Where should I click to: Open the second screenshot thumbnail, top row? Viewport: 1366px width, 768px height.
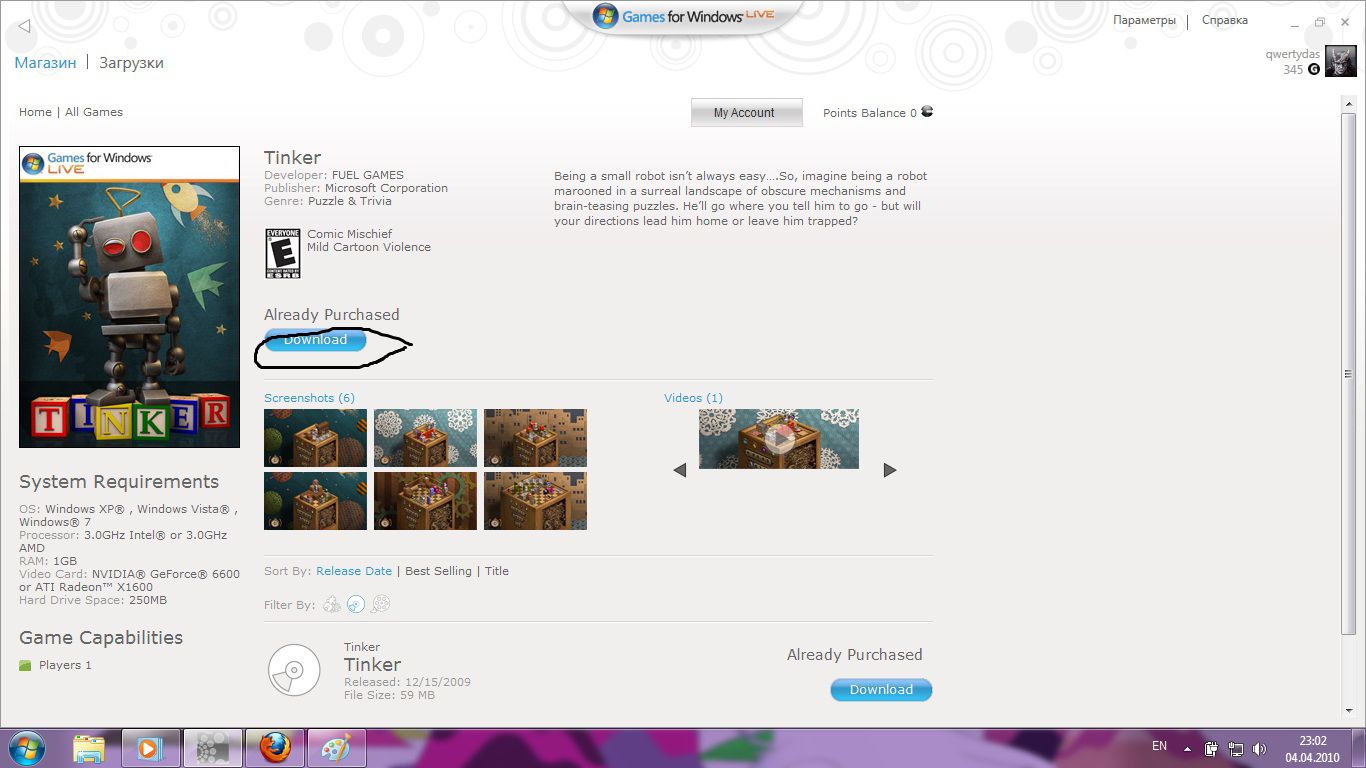click(425, 438)
